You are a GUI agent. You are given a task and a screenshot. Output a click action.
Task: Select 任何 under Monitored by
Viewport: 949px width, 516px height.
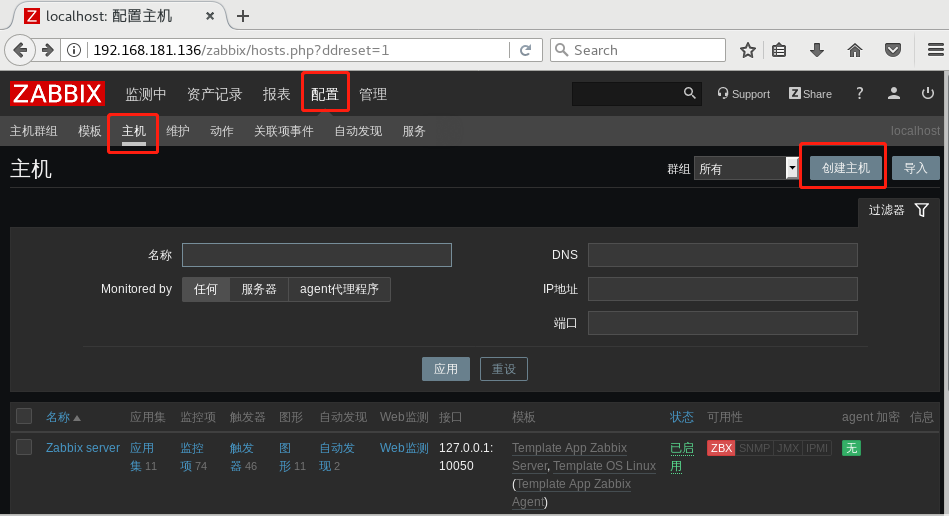pos(206,289)
